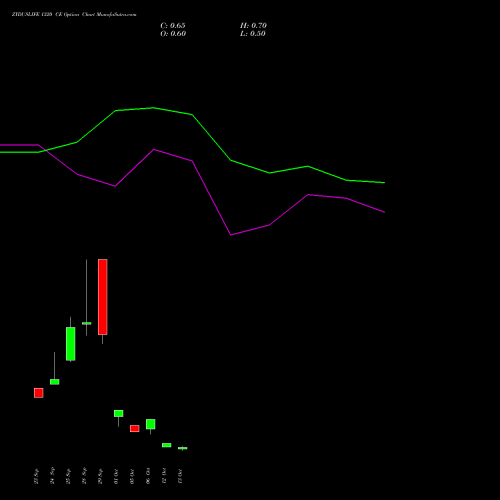Viewport: 500px width, 500px height.
Task: Click the low value "L: 0.50"
Action: 253,34
